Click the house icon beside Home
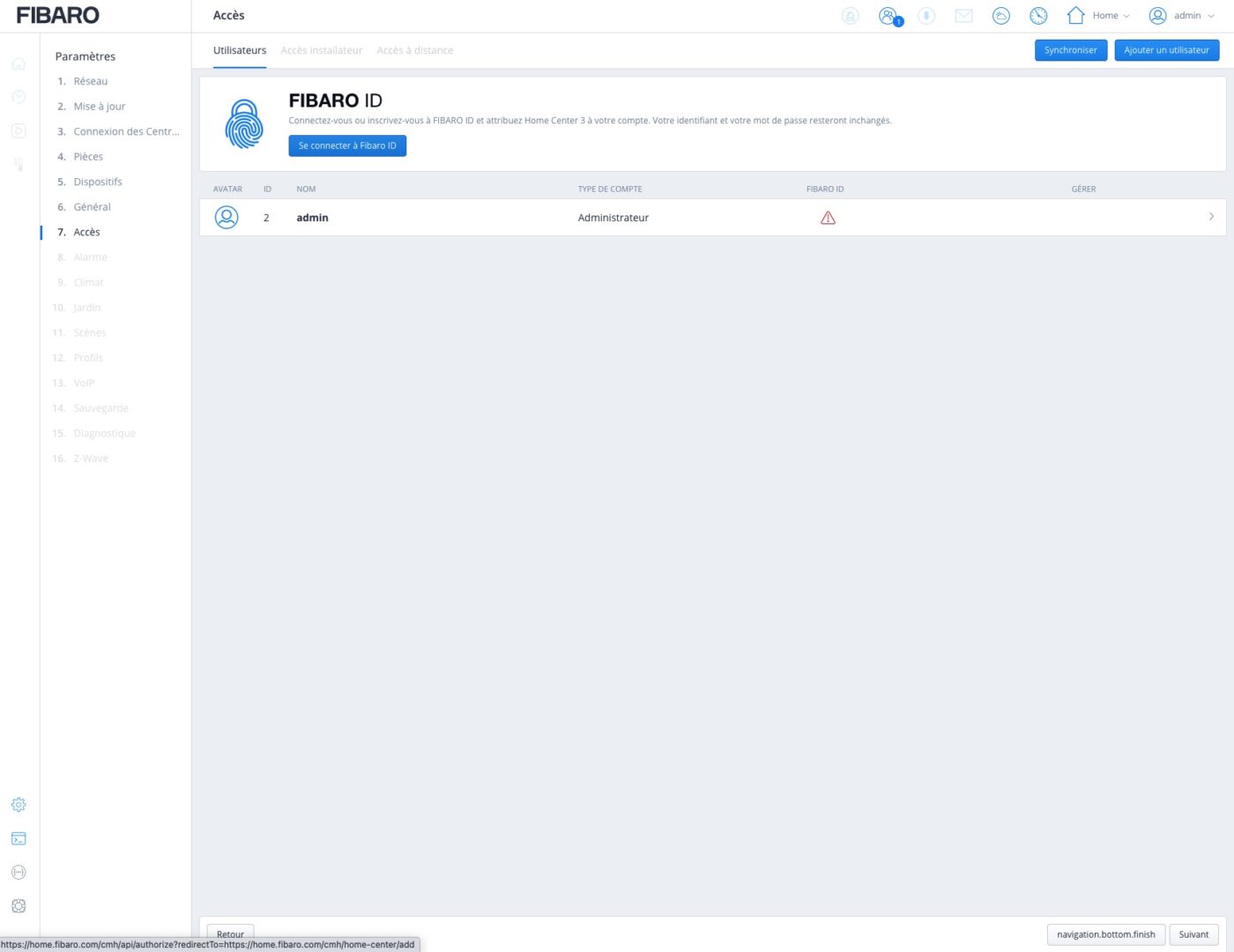The width and height of the screenshot is (1234, 952). pyautogui.click(x=1075, y=15)
